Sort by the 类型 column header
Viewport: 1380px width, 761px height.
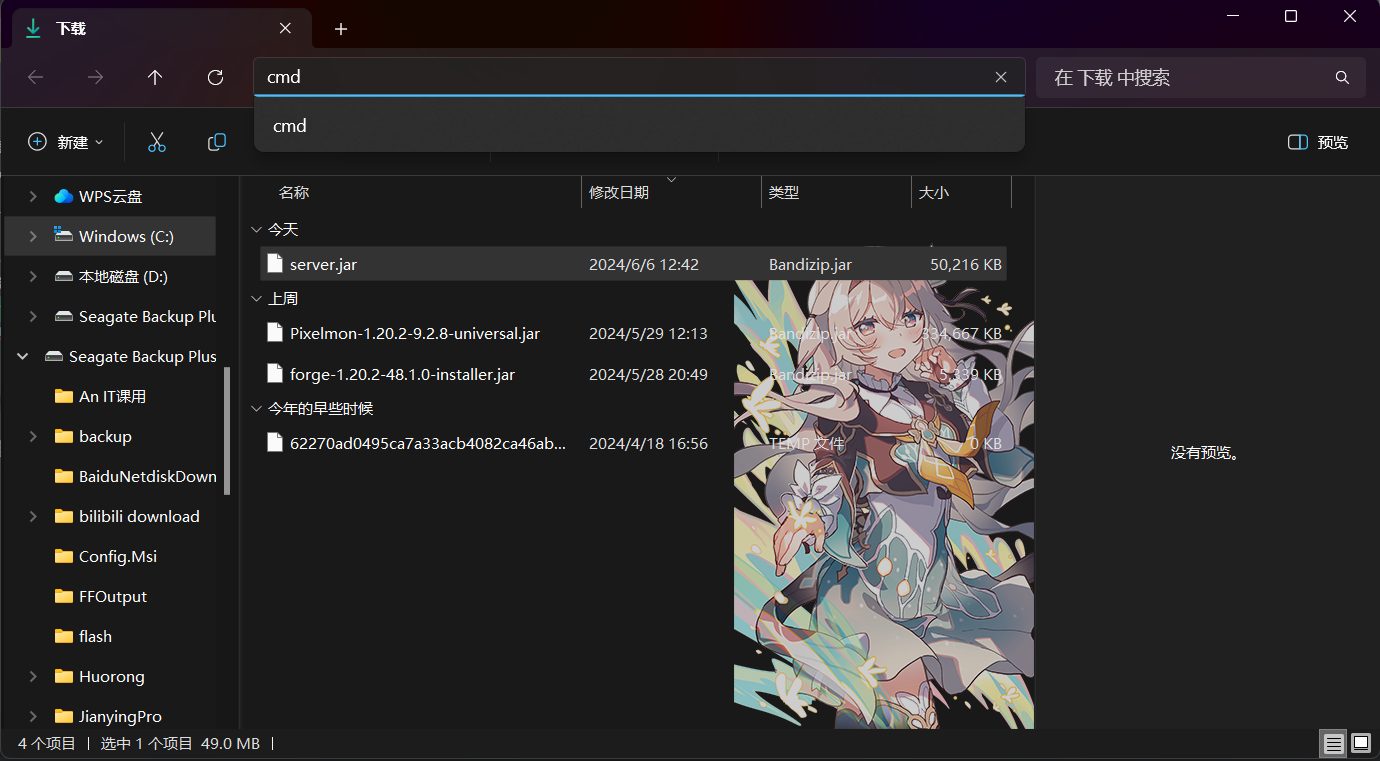tap(784, 192)
